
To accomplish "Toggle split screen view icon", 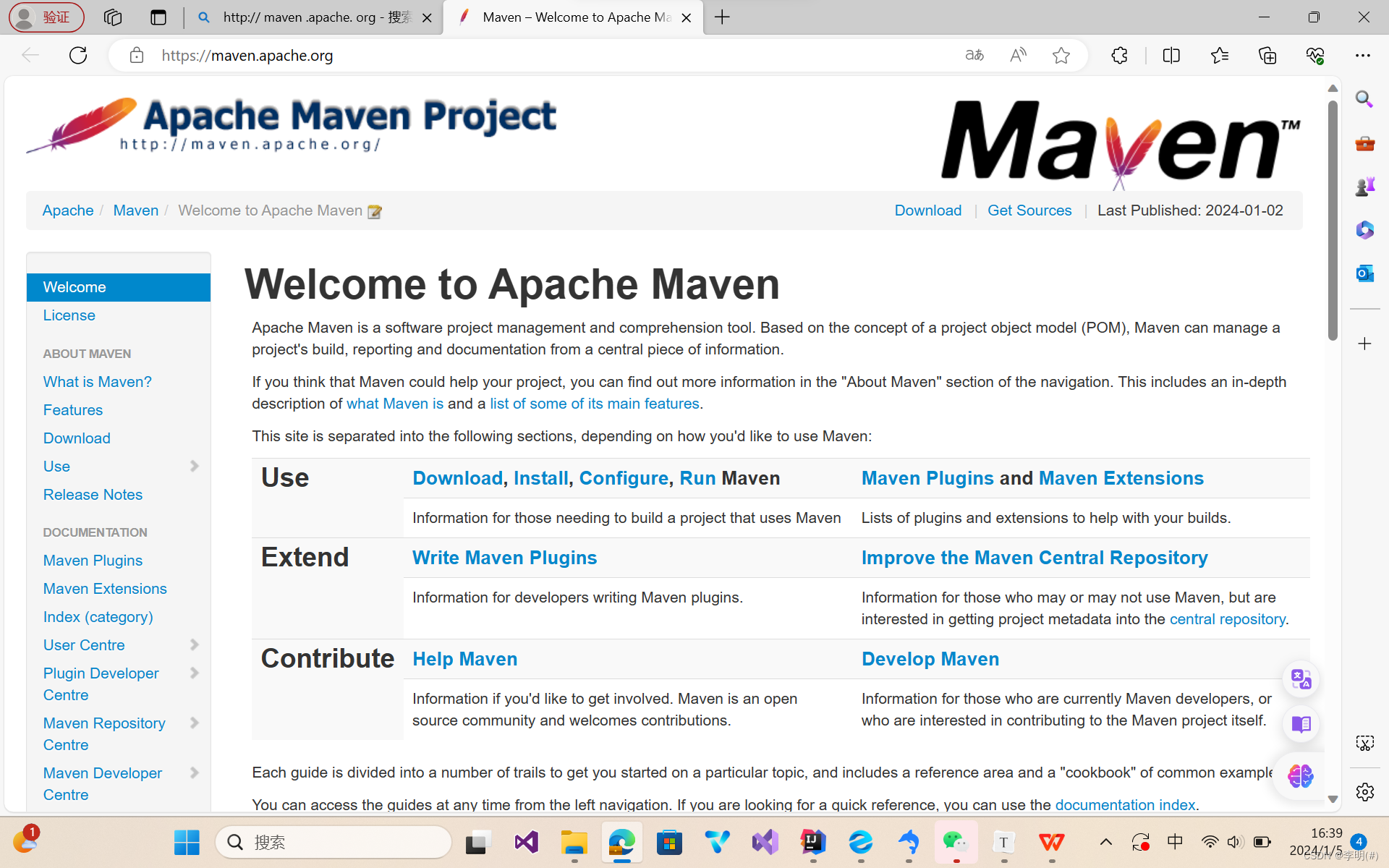I will (1171, 56).
